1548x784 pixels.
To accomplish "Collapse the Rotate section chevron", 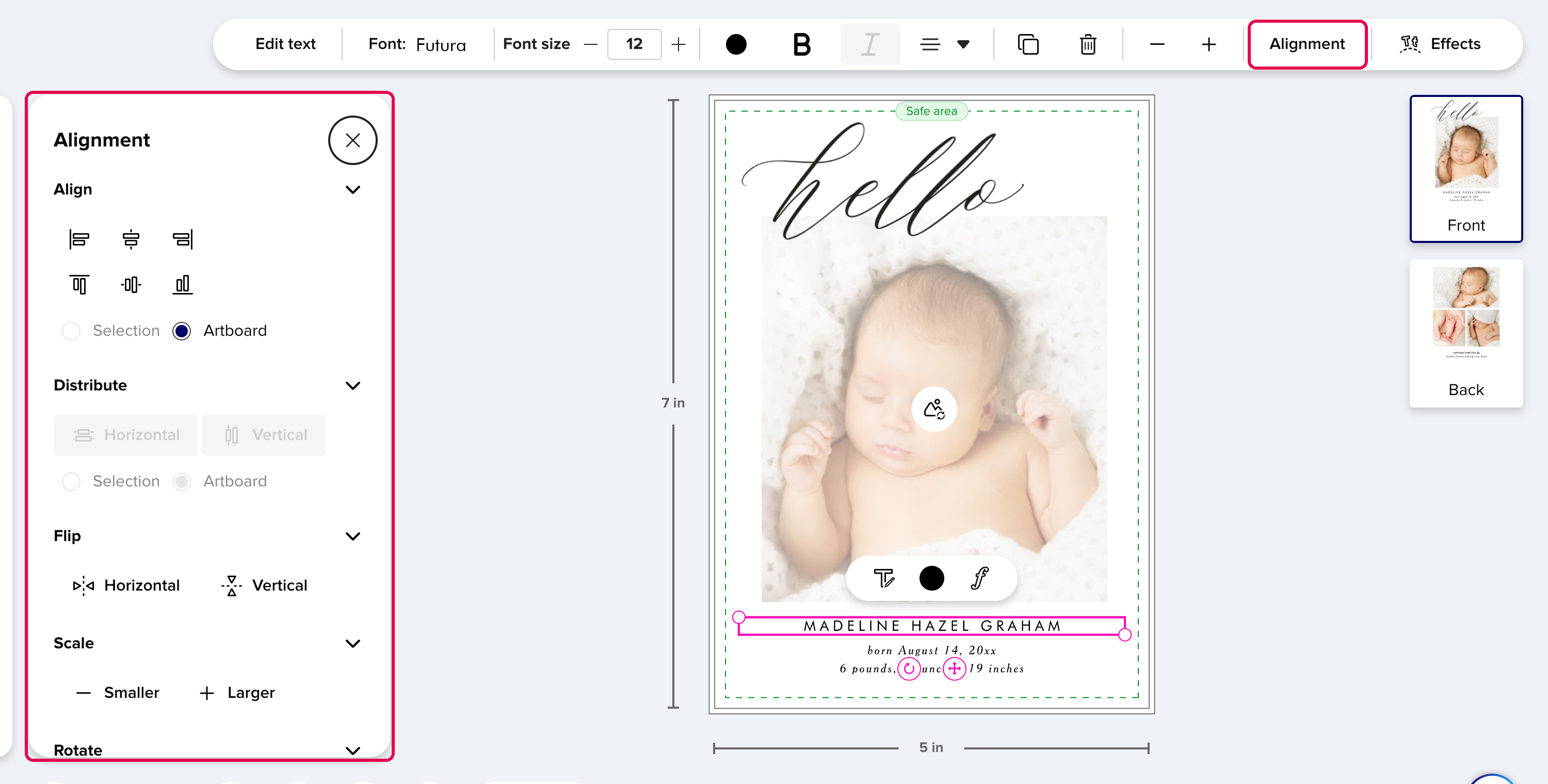I will click(353, 750).
